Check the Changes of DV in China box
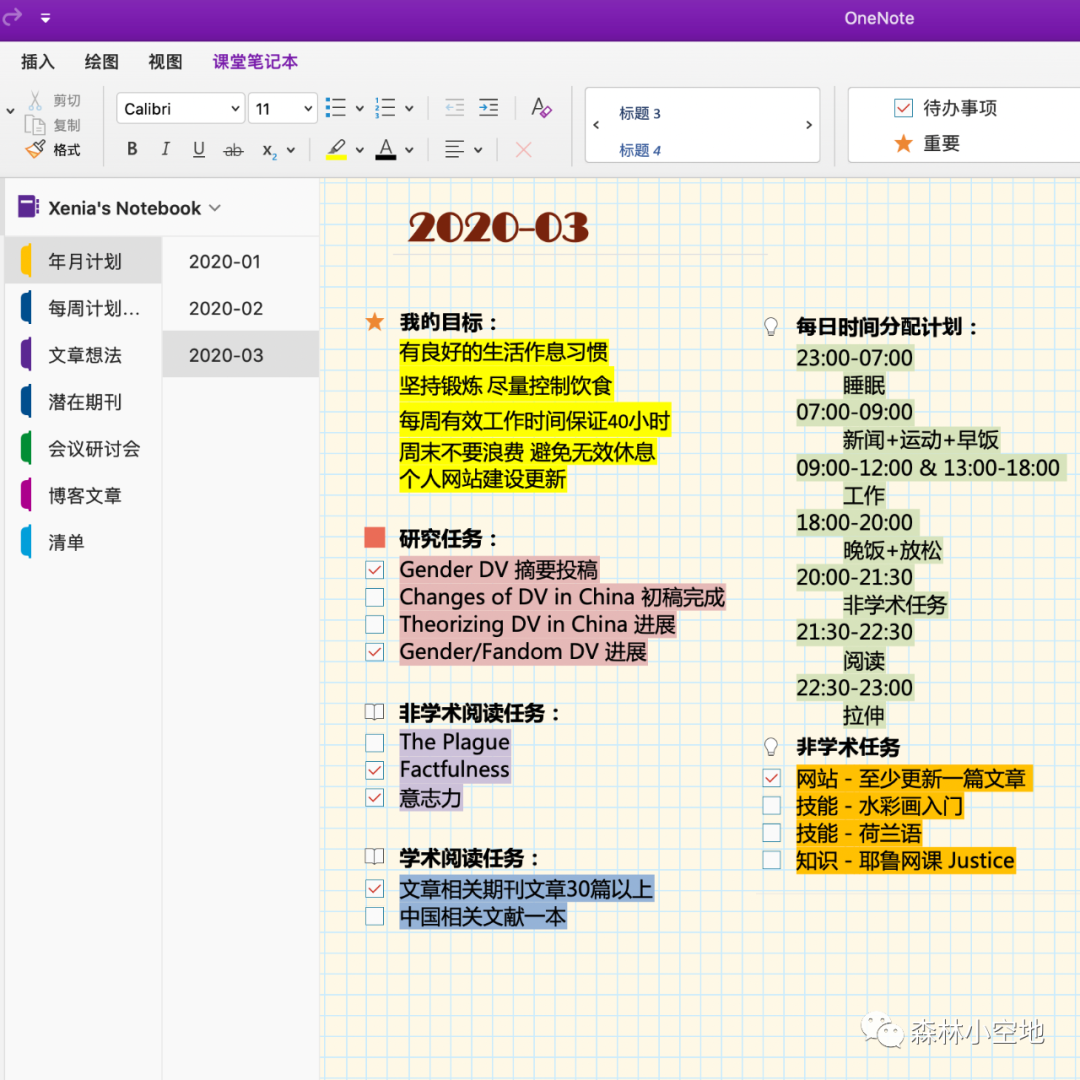The image size is (1080, 1080). pos(375,598)
